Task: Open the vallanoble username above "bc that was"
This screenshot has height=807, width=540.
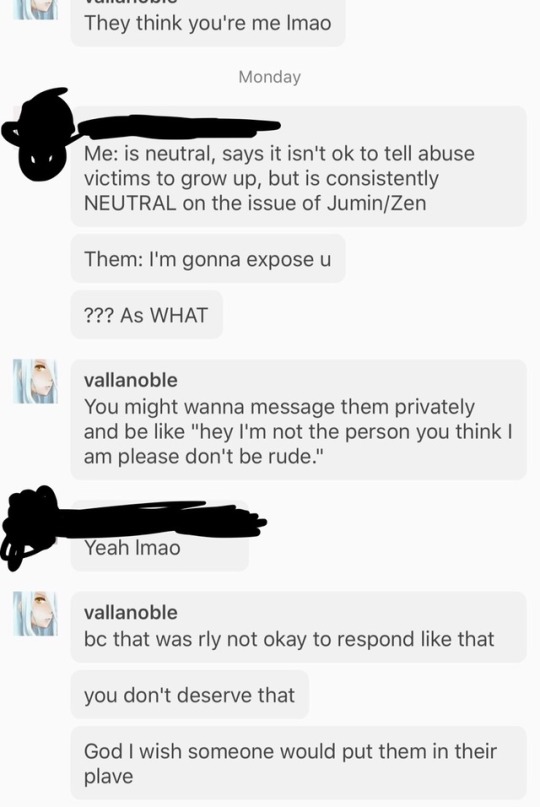Action: [x=131, y=612]
